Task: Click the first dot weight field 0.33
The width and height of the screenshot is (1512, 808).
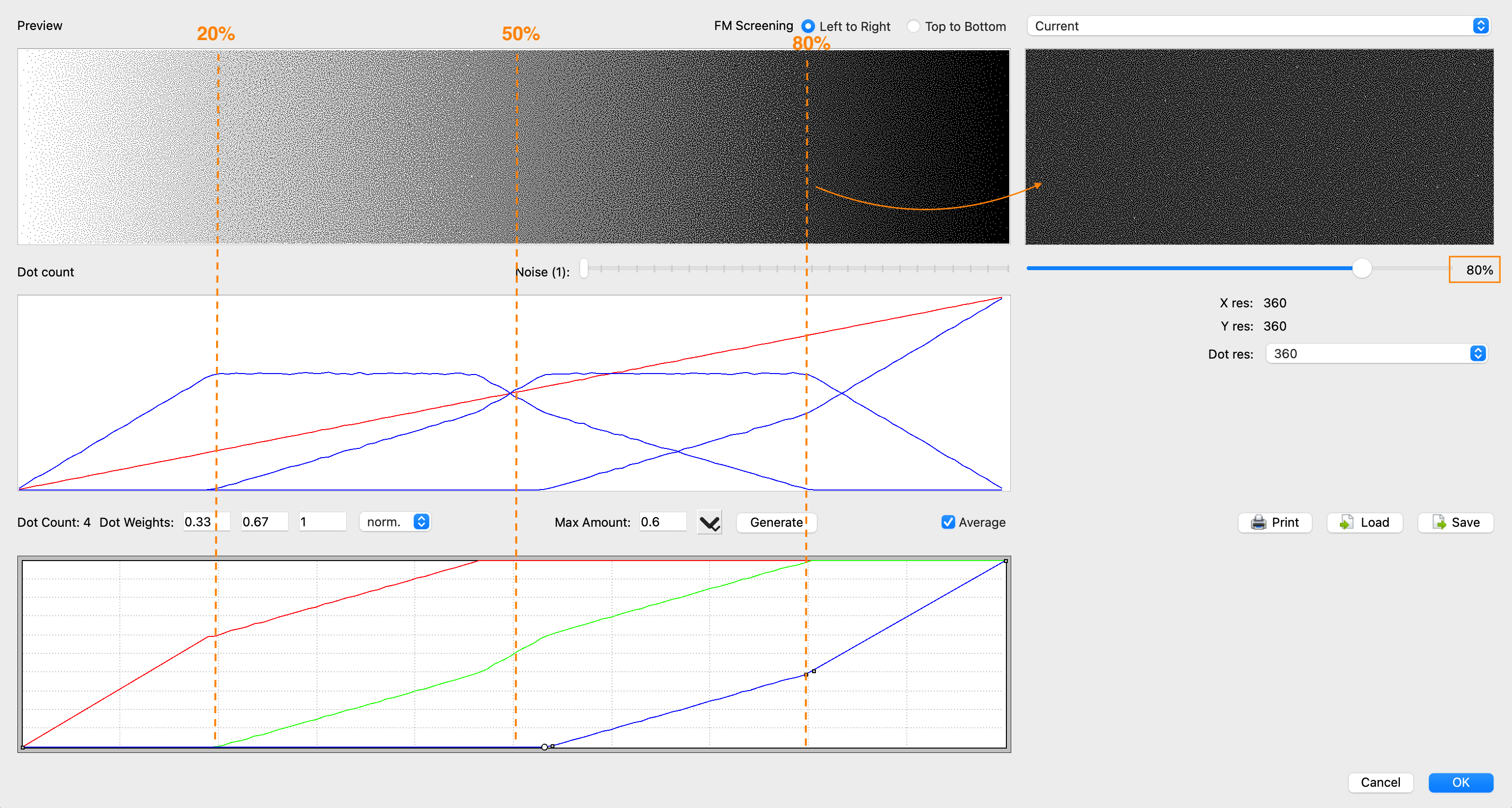Action: click(206, 521)
